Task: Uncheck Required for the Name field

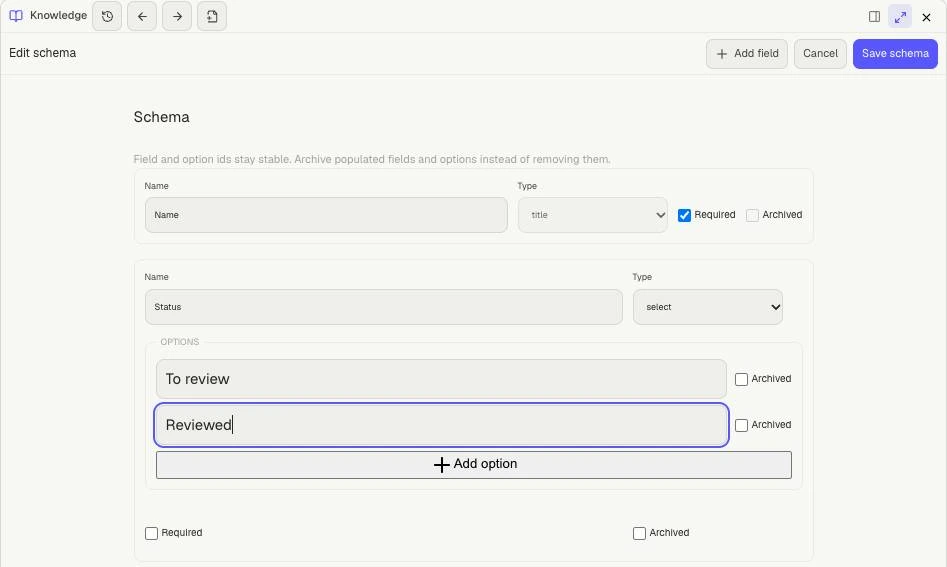Action: coord(684,216)
